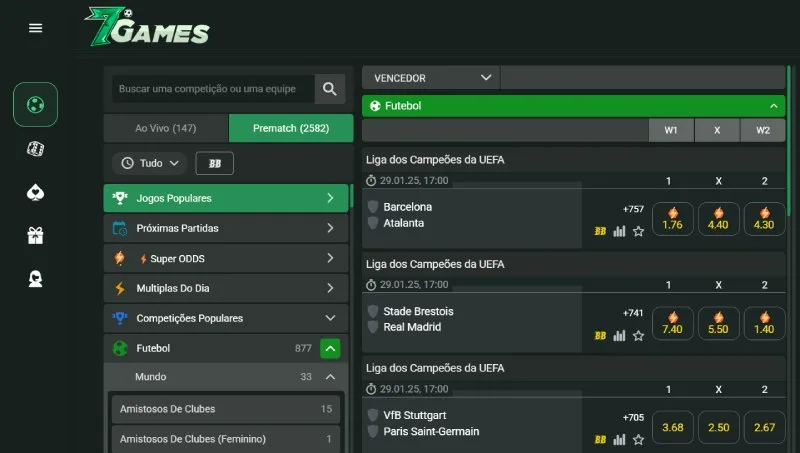Click BB icon for VfB Stuttgart match
The width and height of the screenshot is (800, 453).
[600, 439]
